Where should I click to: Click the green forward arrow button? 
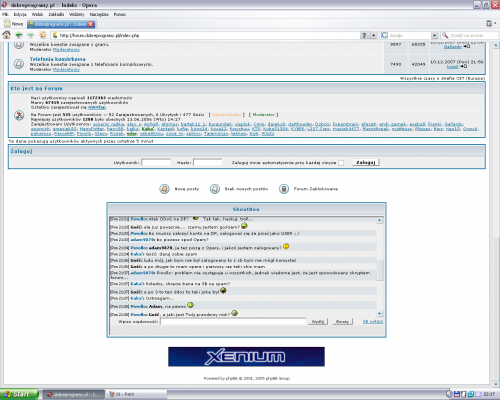coord(31,35)
